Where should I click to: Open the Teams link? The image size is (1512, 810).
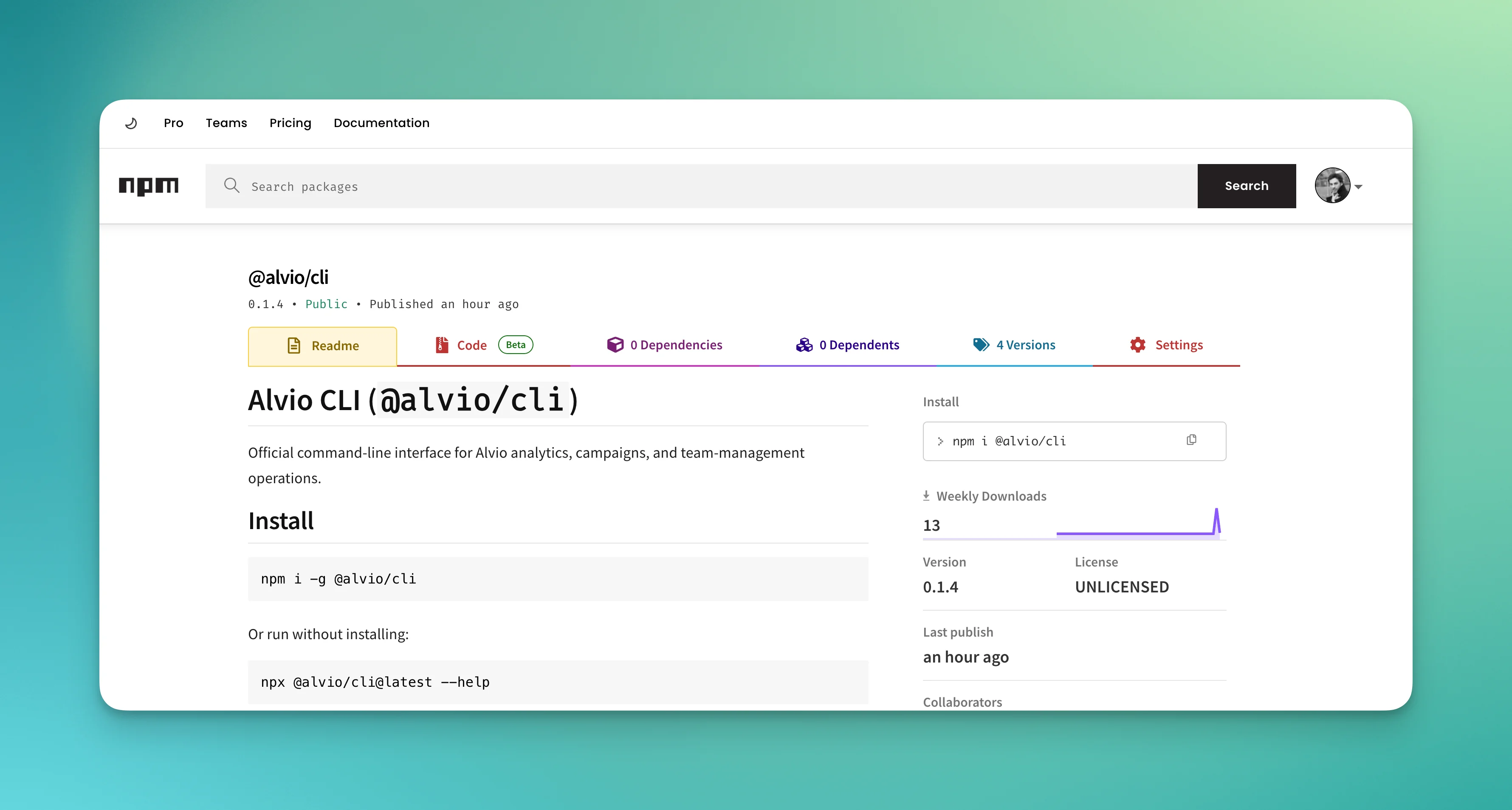coord(226,123)
